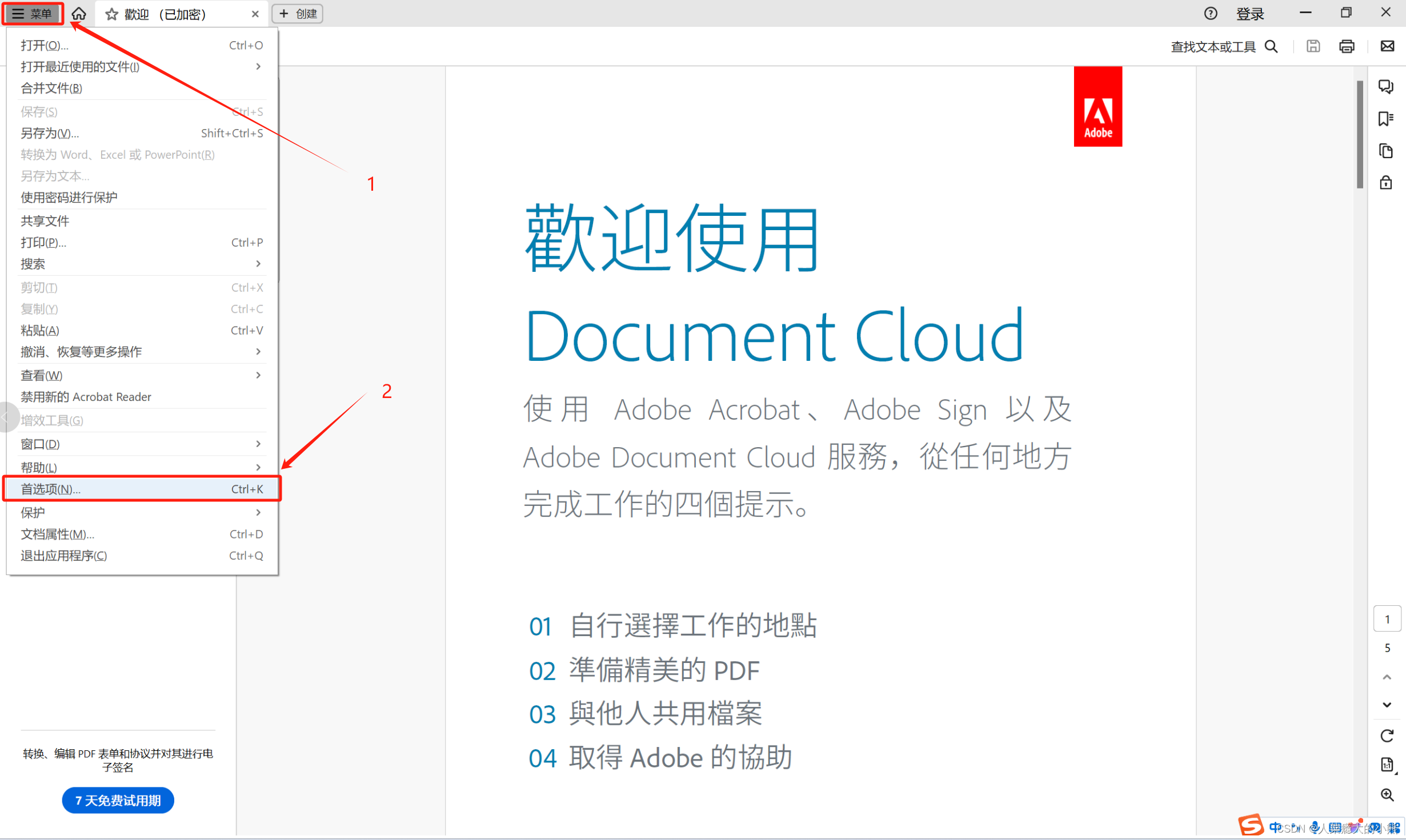Click the rotate page icon
Screen dimensions: 1406x840
pos(1387,736)
